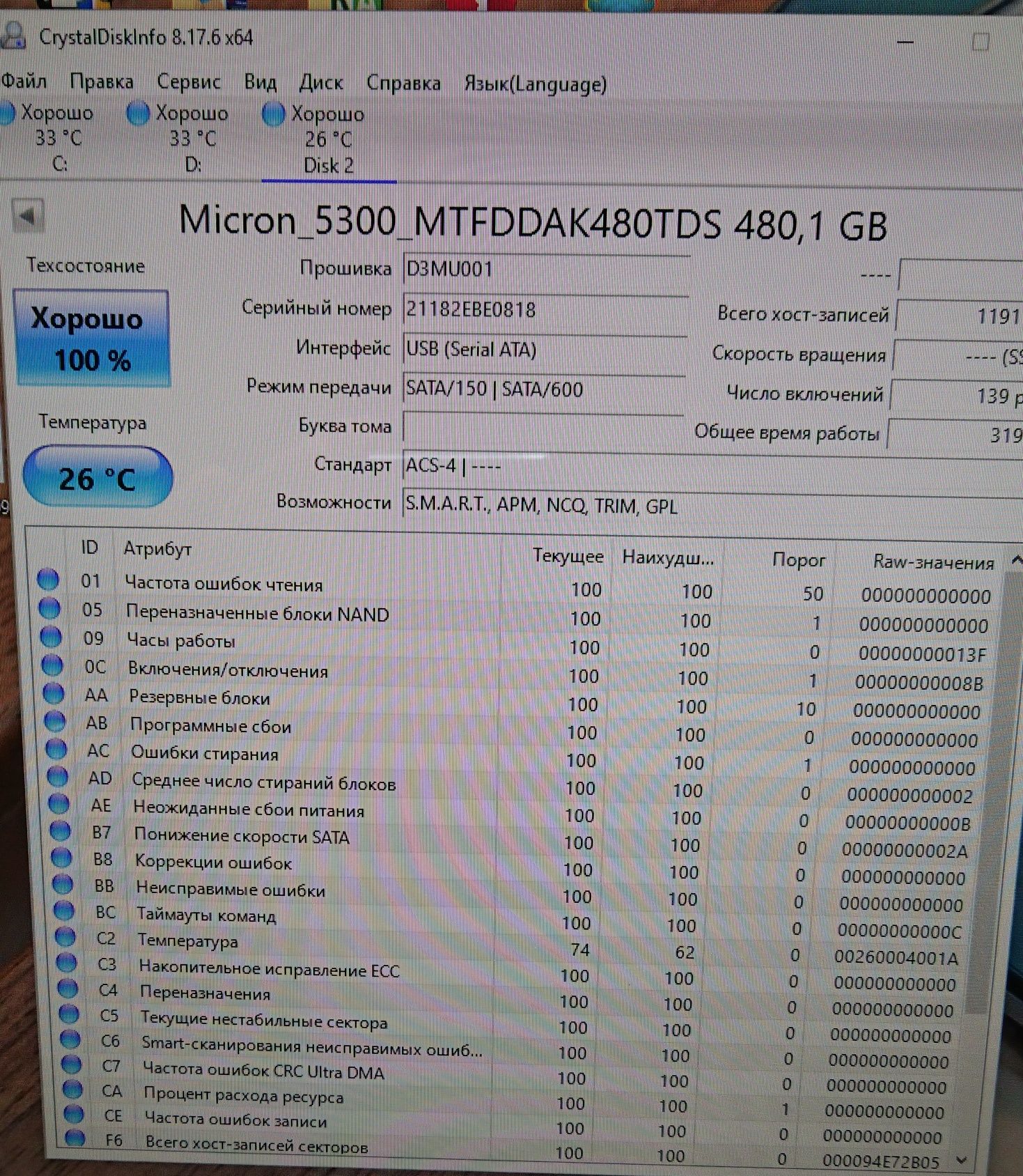Open the Файл menu
This screenshot has height=1176, width=1023.
[x=24, y=81]
